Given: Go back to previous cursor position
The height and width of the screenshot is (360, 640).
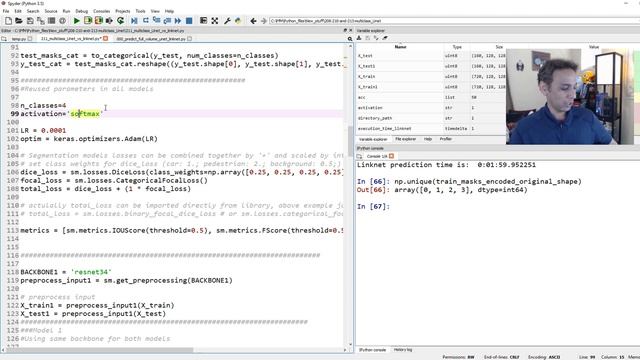Looking at the screenshot, I should pyautogui.click(x=253, y=20).
